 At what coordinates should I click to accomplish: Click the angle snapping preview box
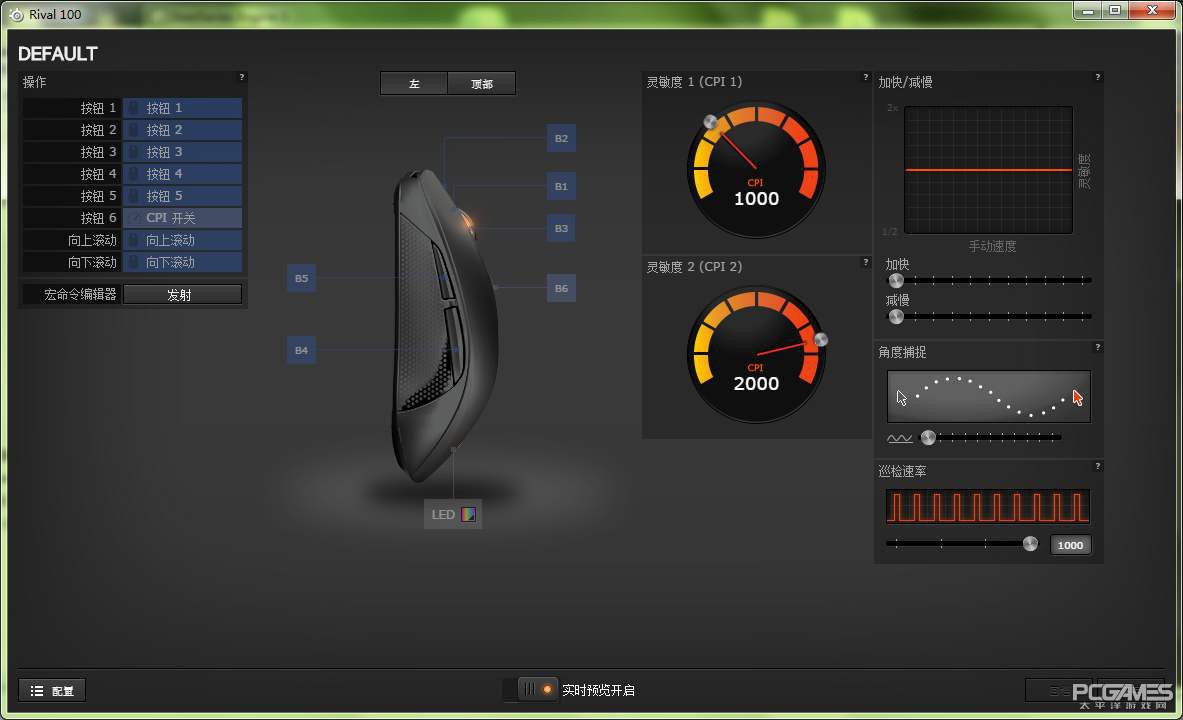[988, 396]
